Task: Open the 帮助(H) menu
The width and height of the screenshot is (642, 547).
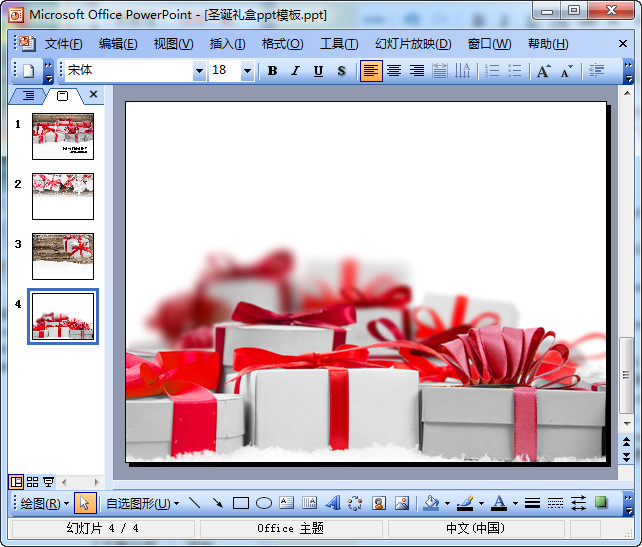Action: coord(548,43)
